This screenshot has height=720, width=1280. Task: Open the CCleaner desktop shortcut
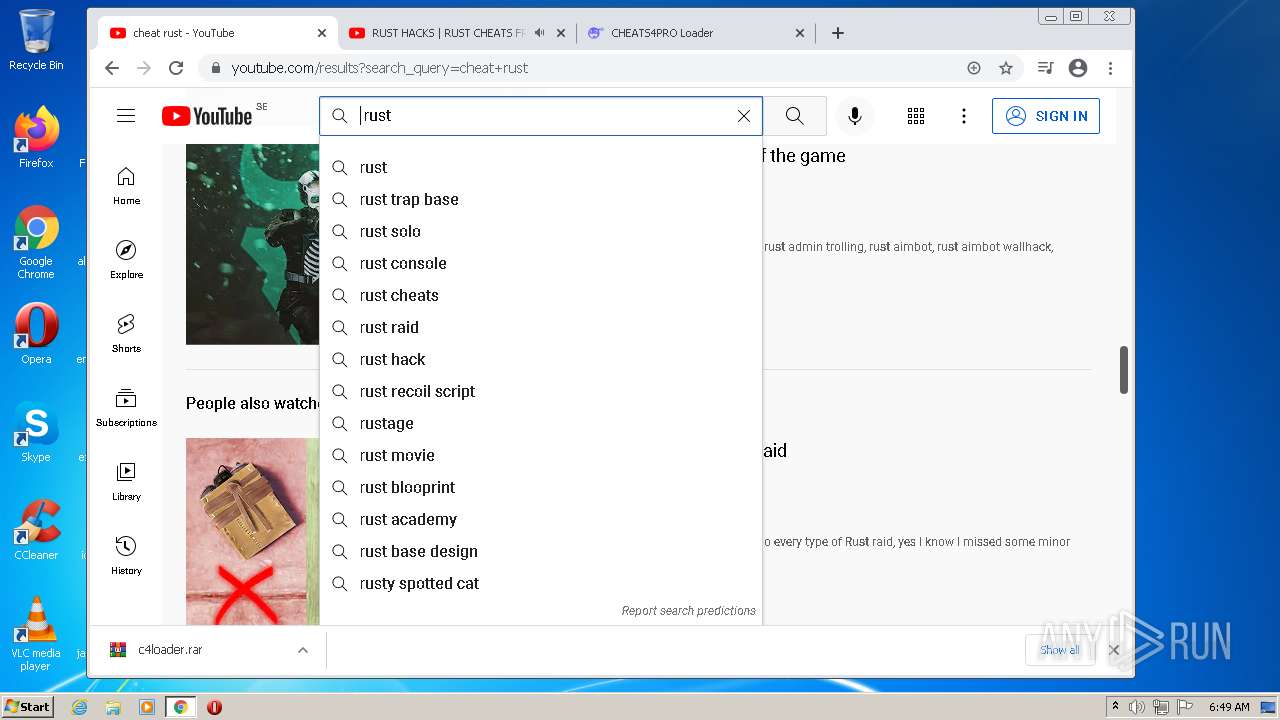36,530
